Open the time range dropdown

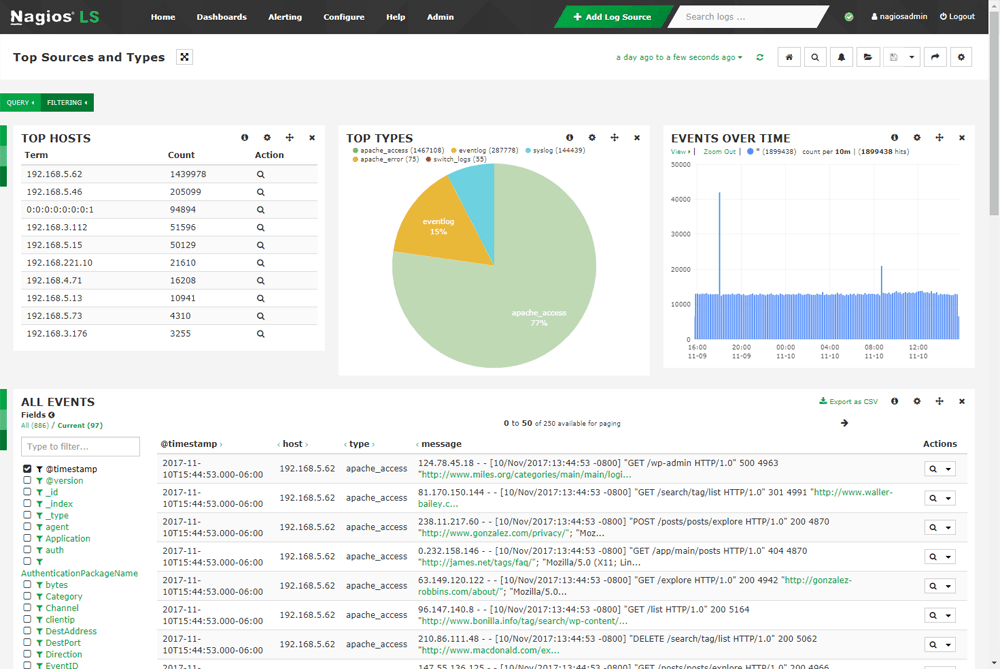point(678,58)
